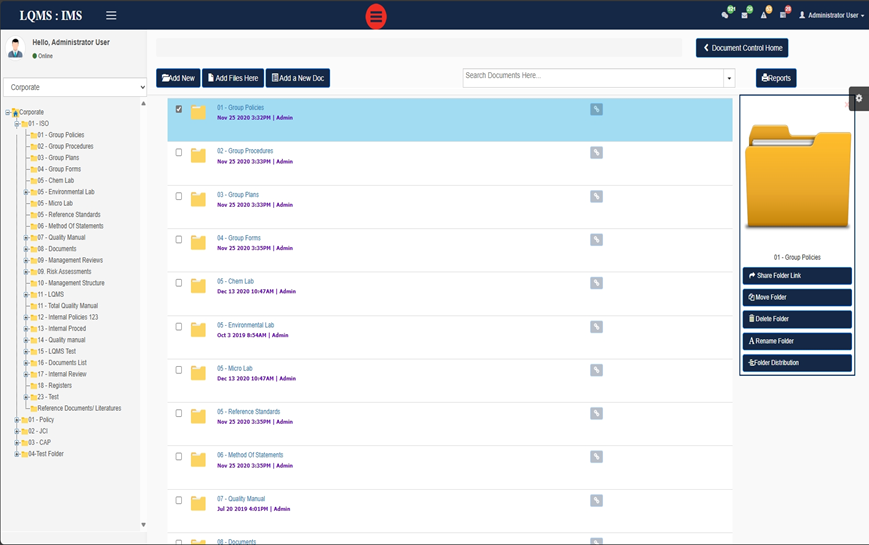Click the tag icon for 07 - Quality Manual
The image size is (869, 545).
pyautogui.click(x=596, y=500)
